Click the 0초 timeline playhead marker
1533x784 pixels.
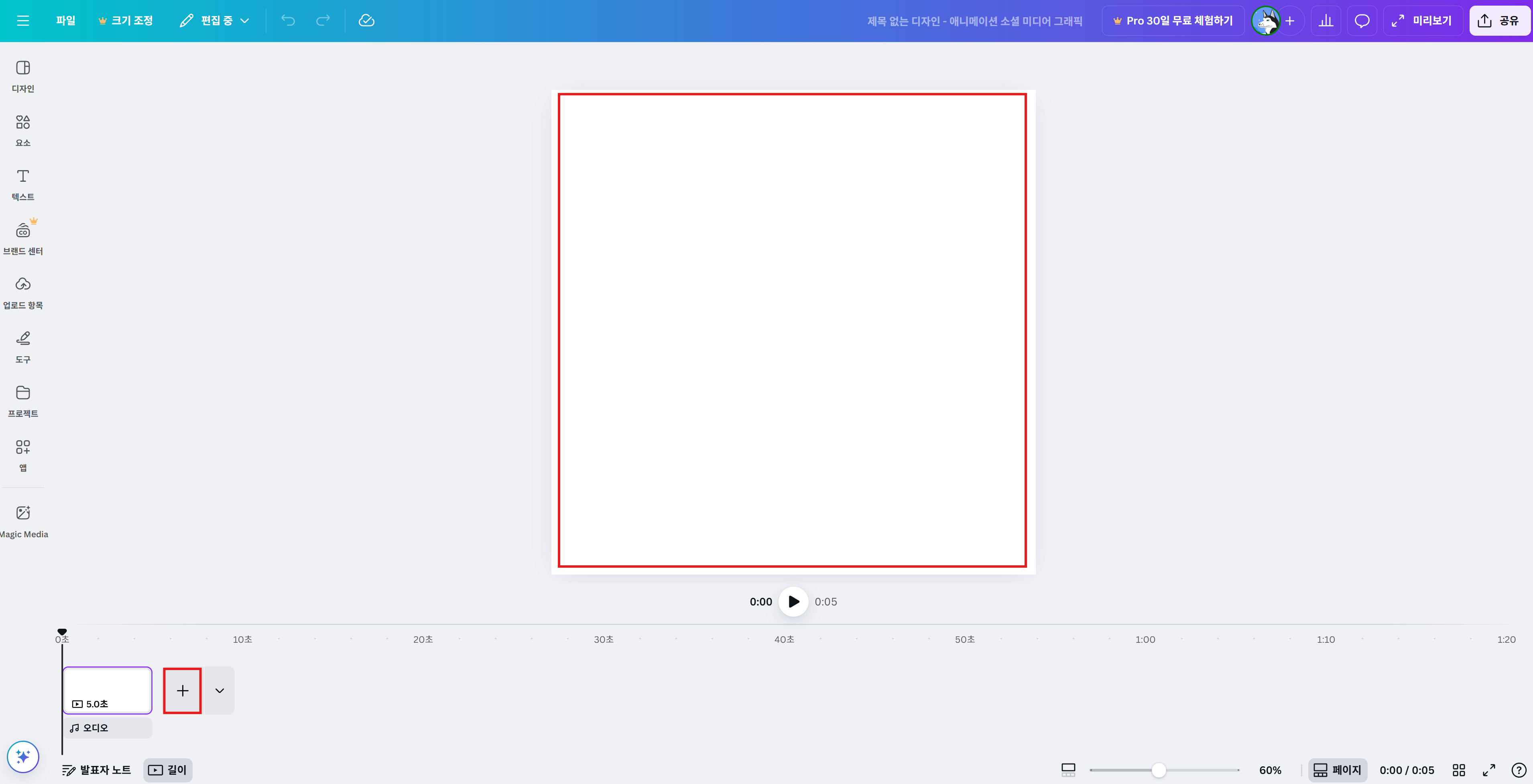pos(62,632)
